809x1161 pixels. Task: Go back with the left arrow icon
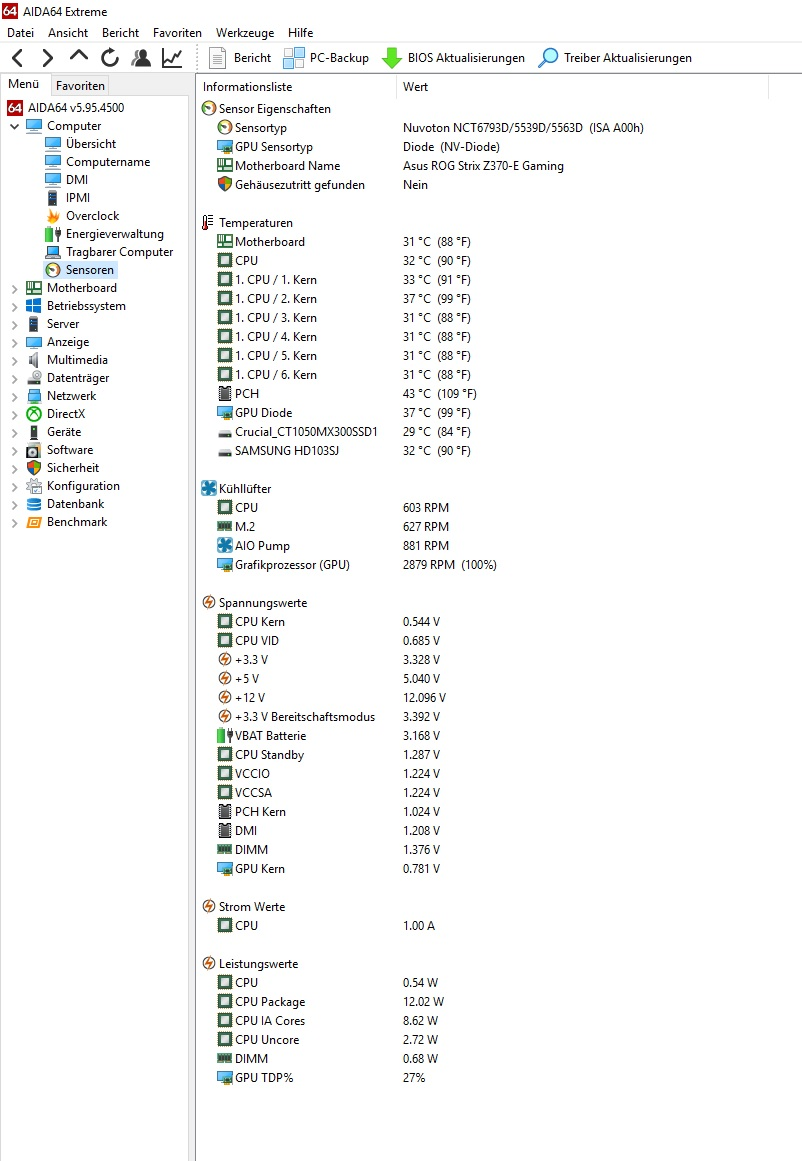point(19,58)
